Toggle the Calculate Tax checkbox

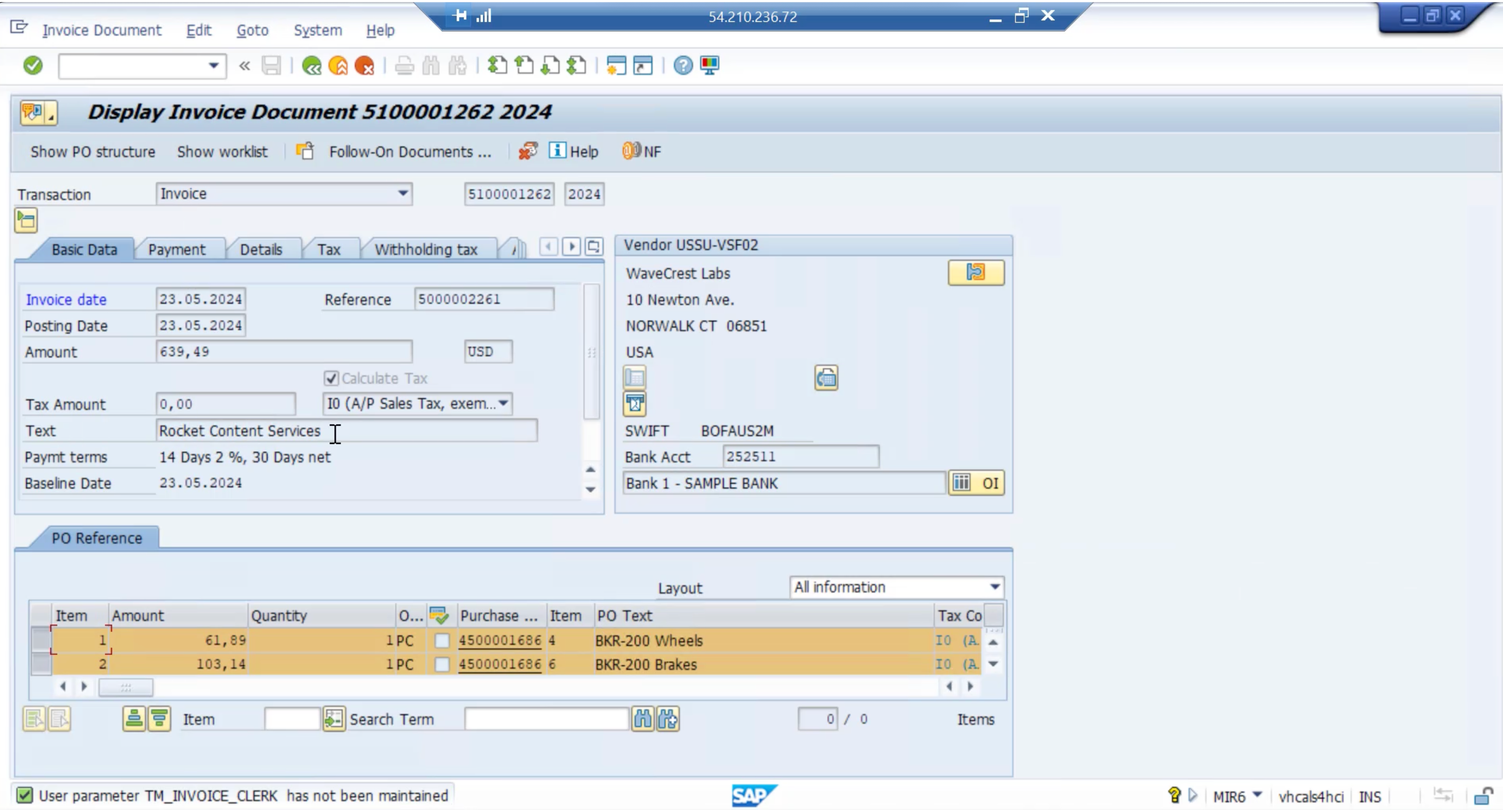[331, 378]
